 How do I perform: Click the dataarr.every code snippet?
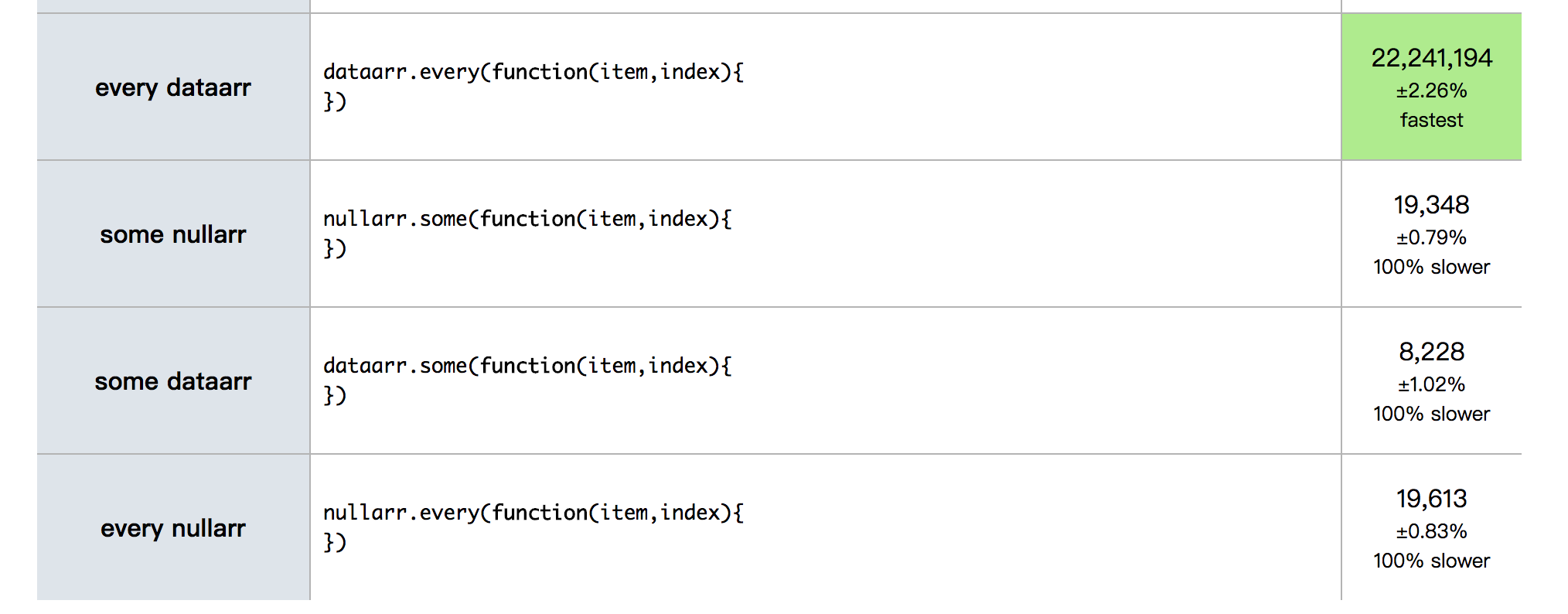coord(533,87)
